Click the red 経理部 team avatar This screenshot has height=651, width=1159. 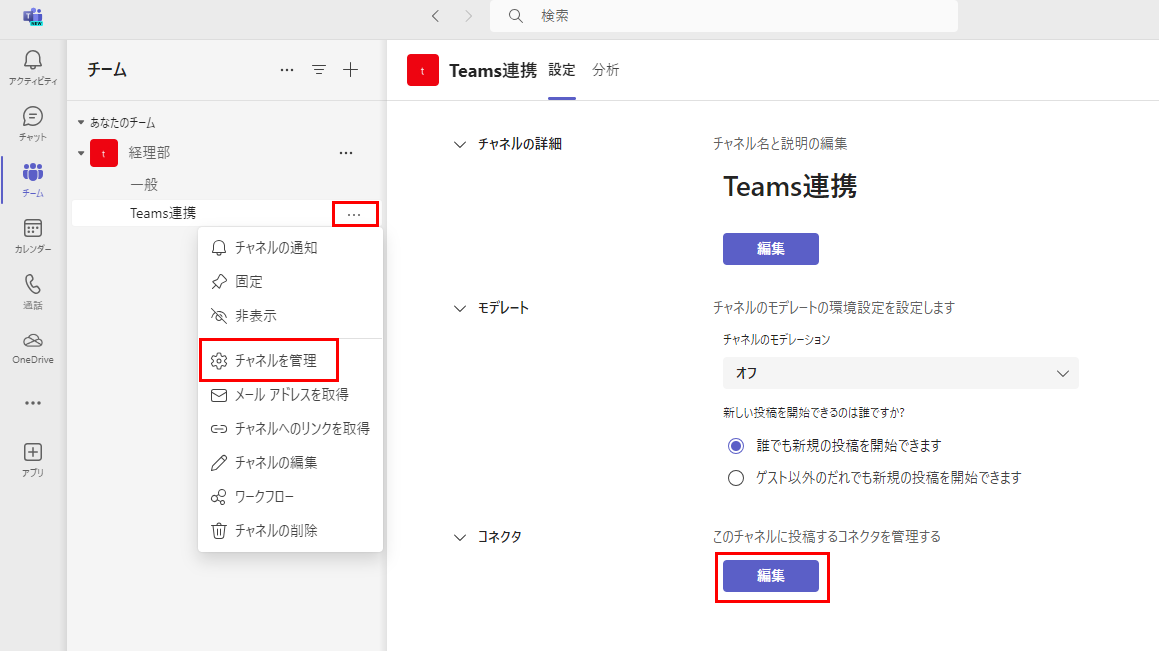(x=103, y=153)
